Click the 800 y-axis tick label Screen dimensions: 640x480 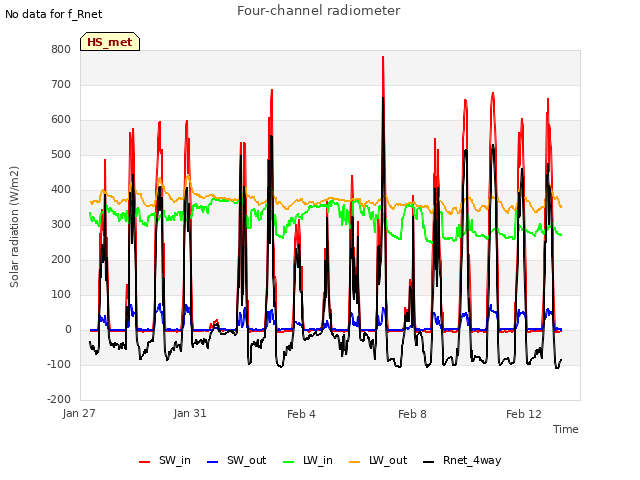pos(61,49)
